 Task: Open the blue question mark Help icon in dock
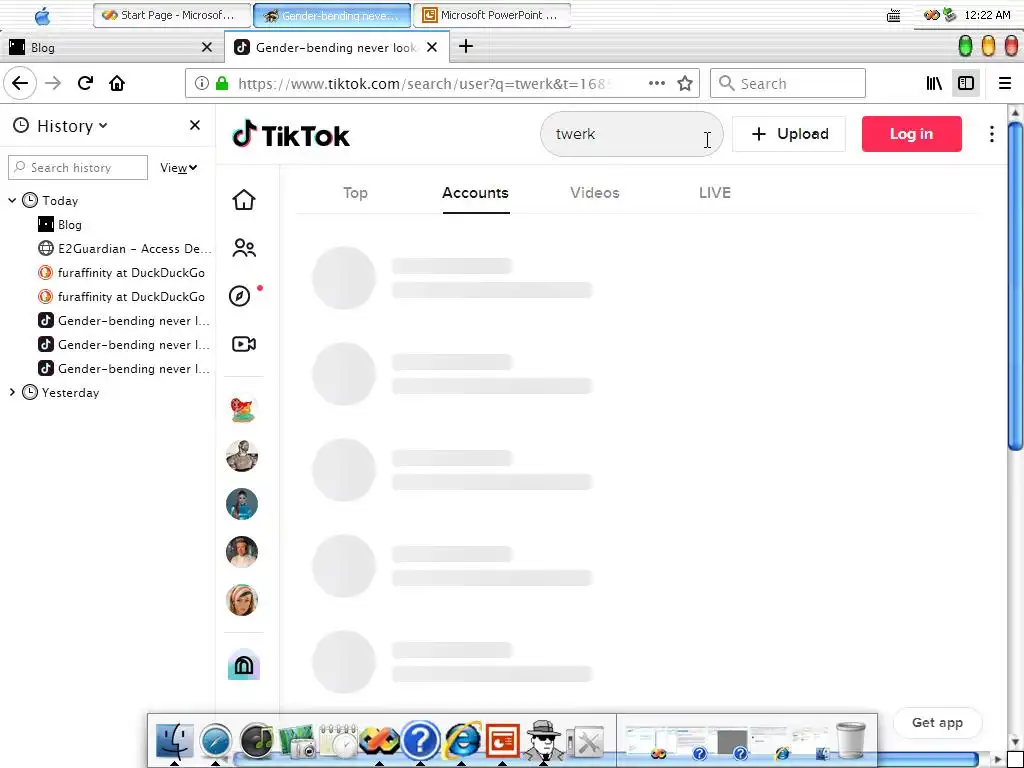(421, 741)
